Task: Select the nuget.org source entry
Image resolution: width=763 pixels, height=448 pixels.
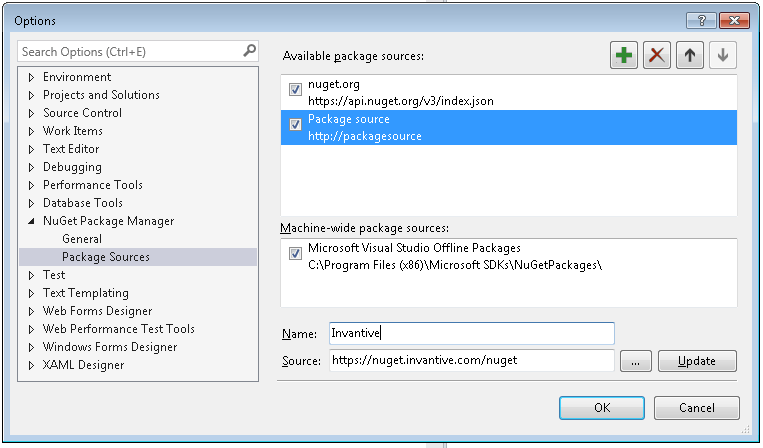Action: pos(509,92)
